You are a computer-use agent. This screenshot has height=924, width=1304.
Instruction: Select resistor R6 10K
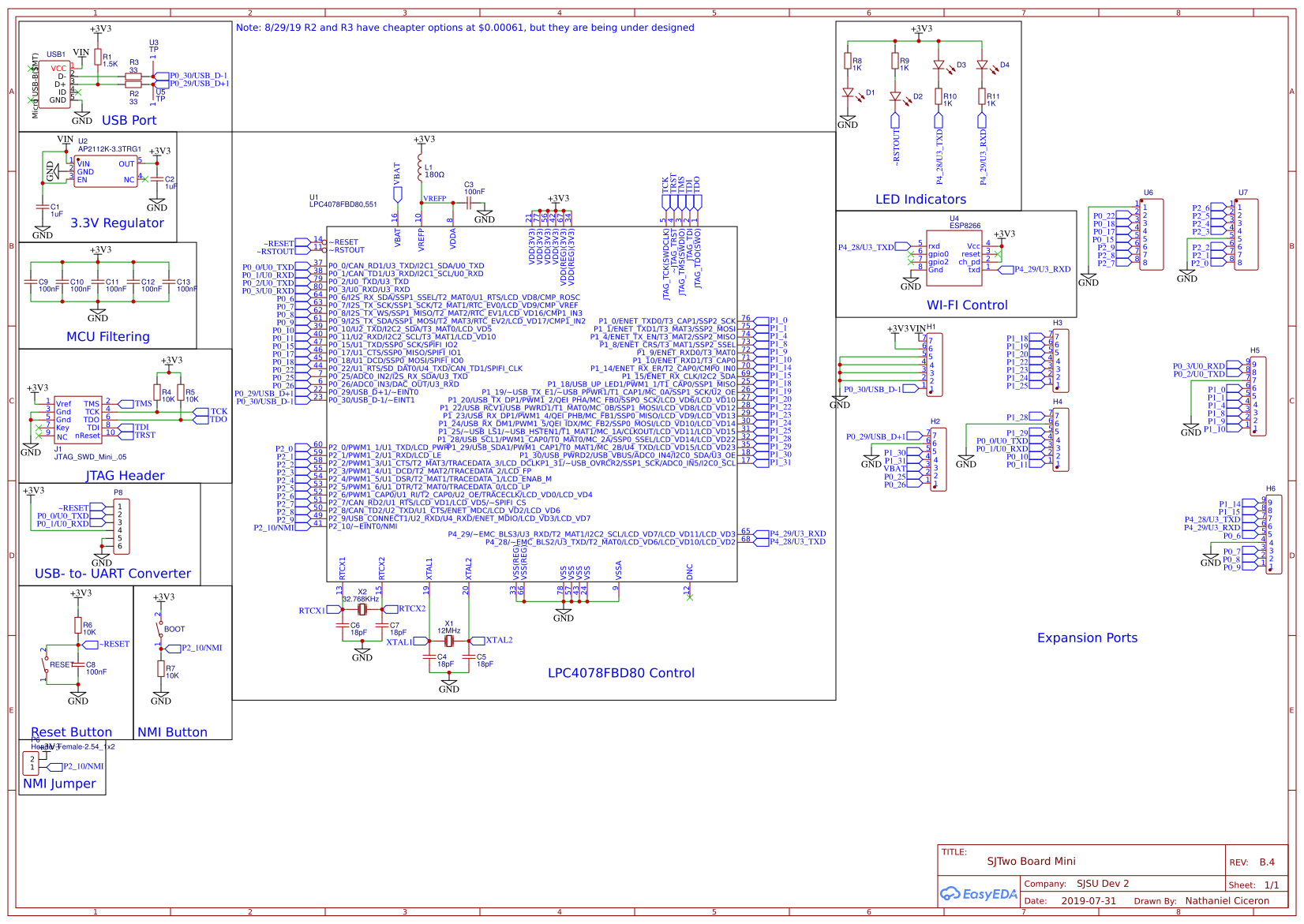point(78,626)
